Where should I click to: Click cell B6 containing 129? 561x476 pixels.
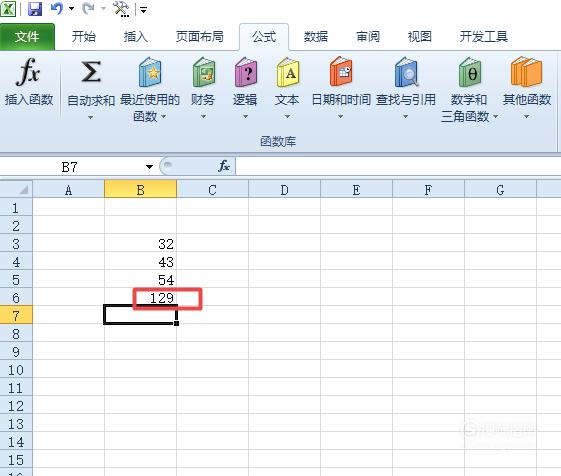(140, 297)
